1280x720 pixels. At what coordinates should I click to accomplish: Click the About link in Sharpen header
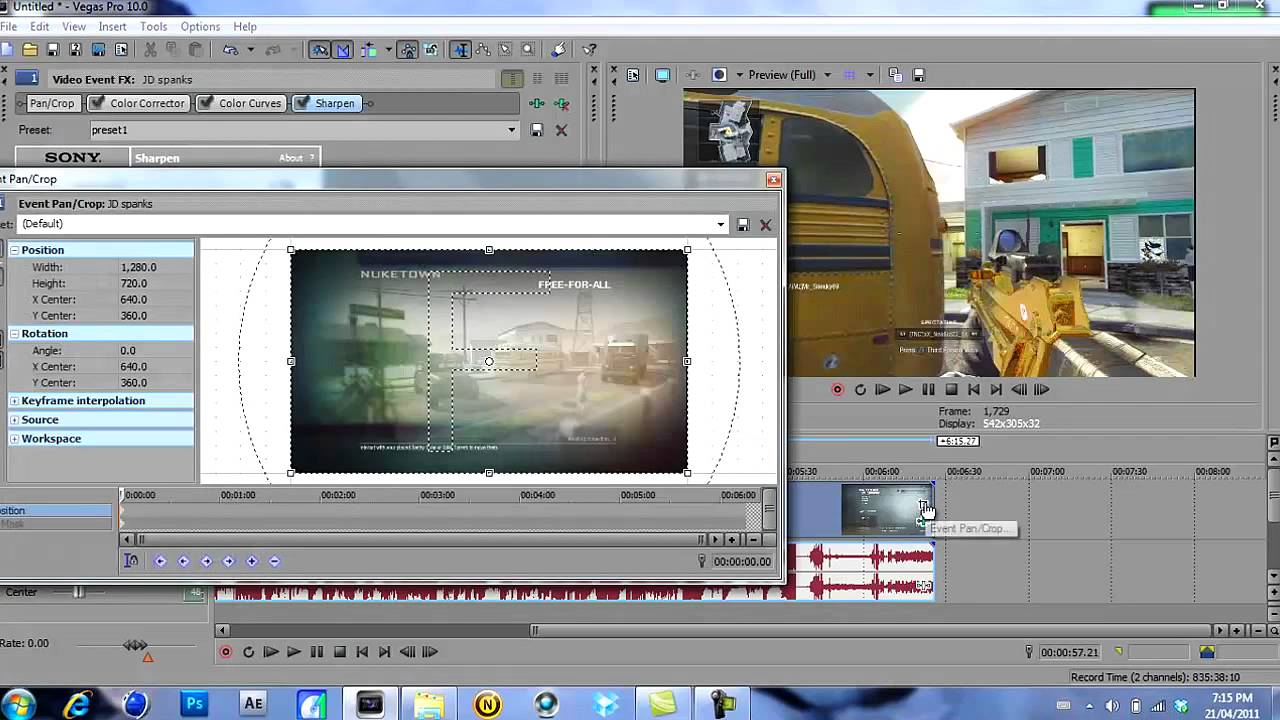click(x=290, y=158)
